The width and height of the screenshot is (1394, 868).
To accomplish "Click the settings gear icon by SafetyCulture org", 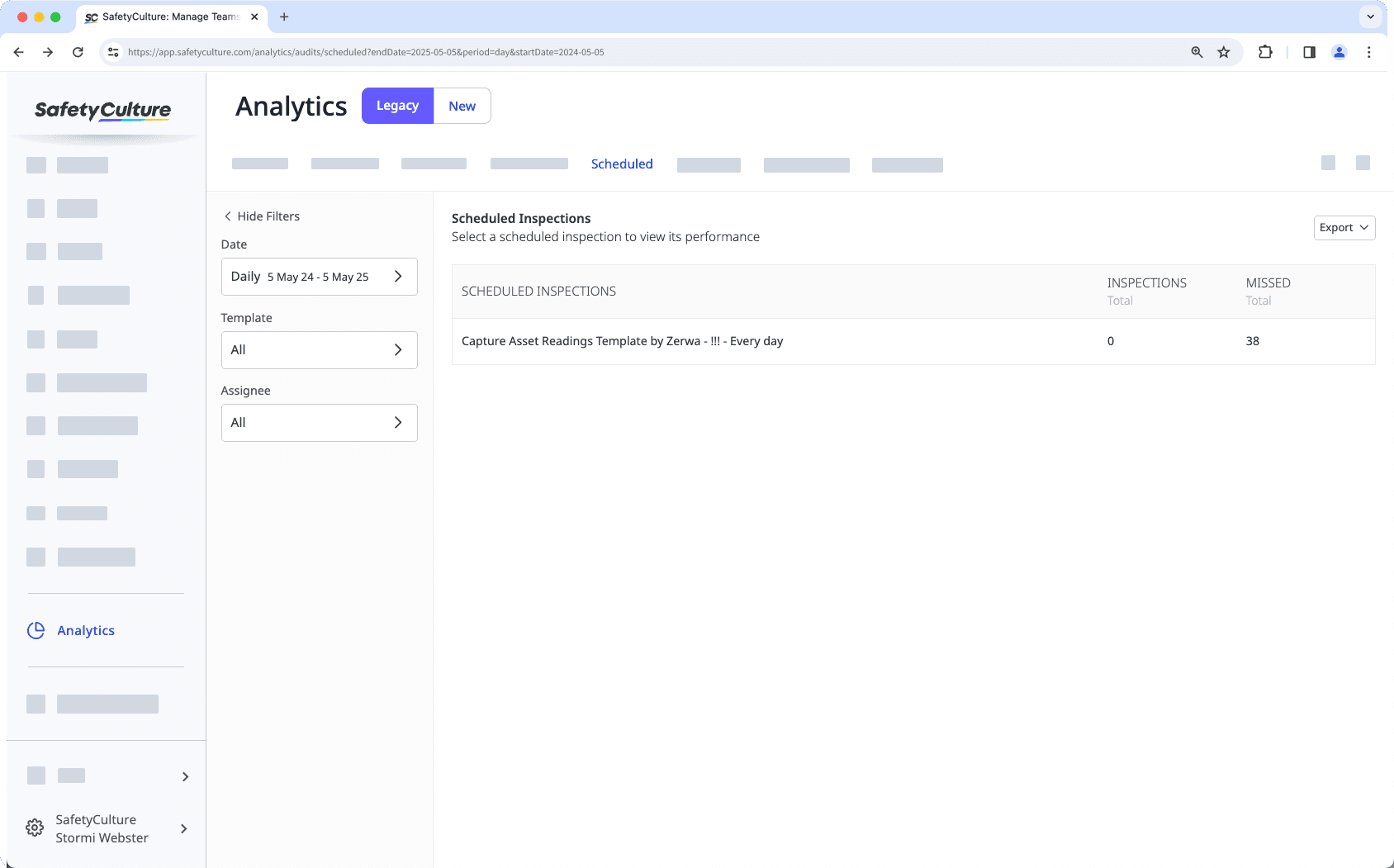I will click(x=35, y=828).
